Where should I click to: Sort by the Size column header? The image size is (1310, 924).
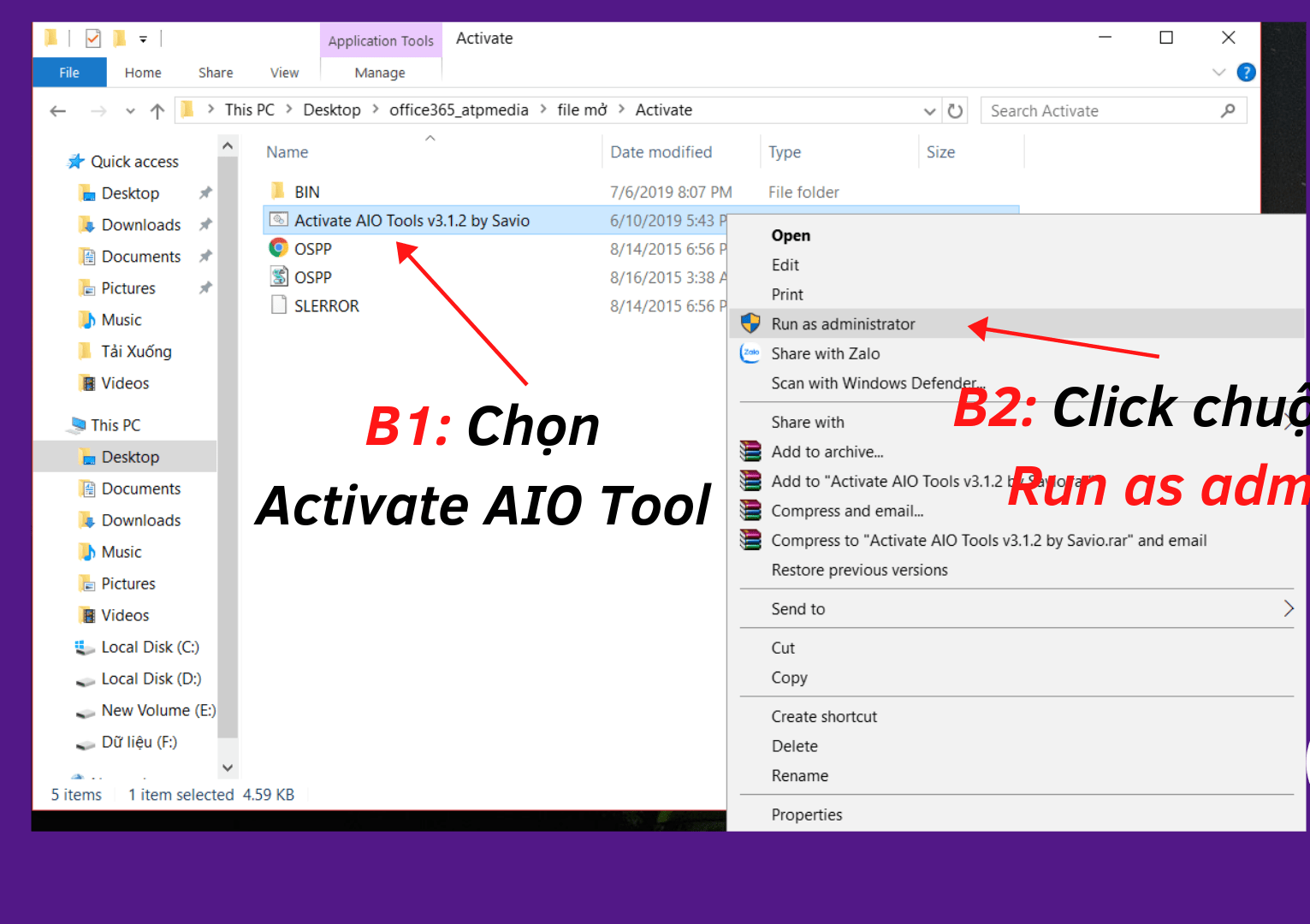(940, 152)
